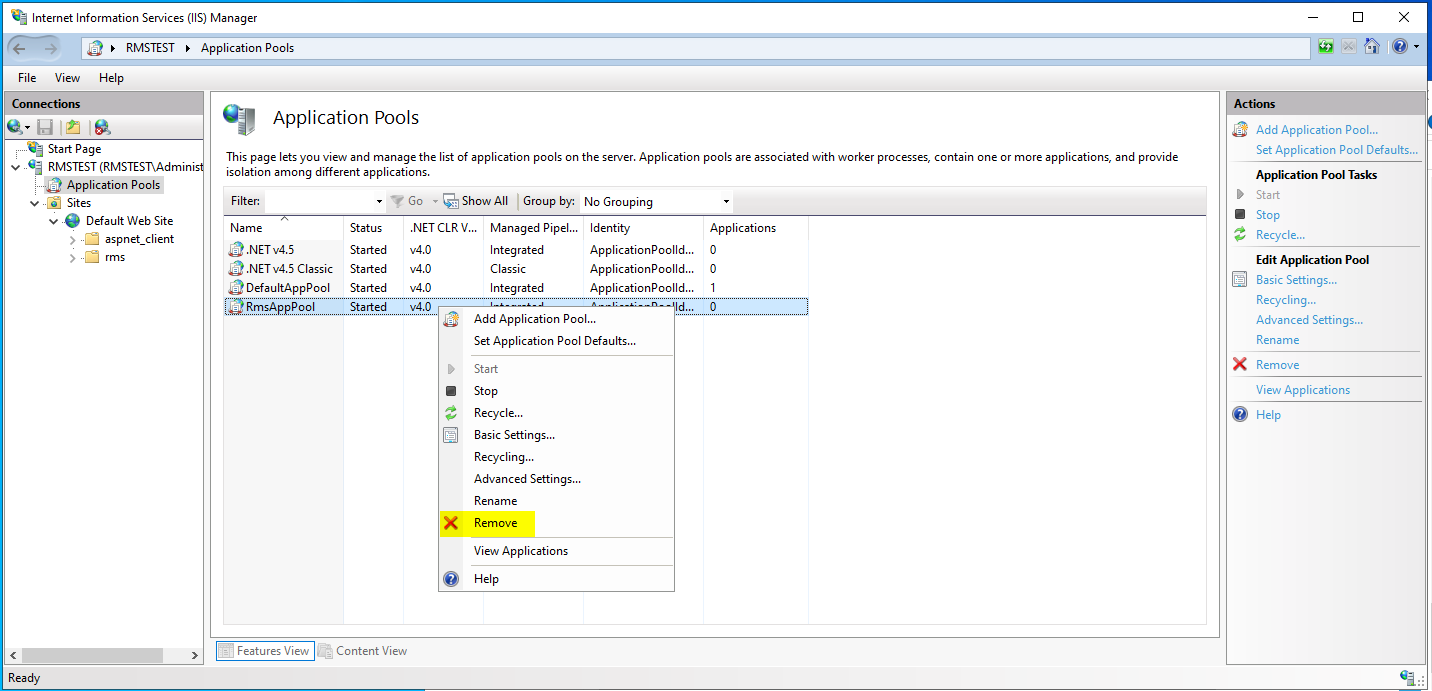Sort by Identity column header

[643, 228]
